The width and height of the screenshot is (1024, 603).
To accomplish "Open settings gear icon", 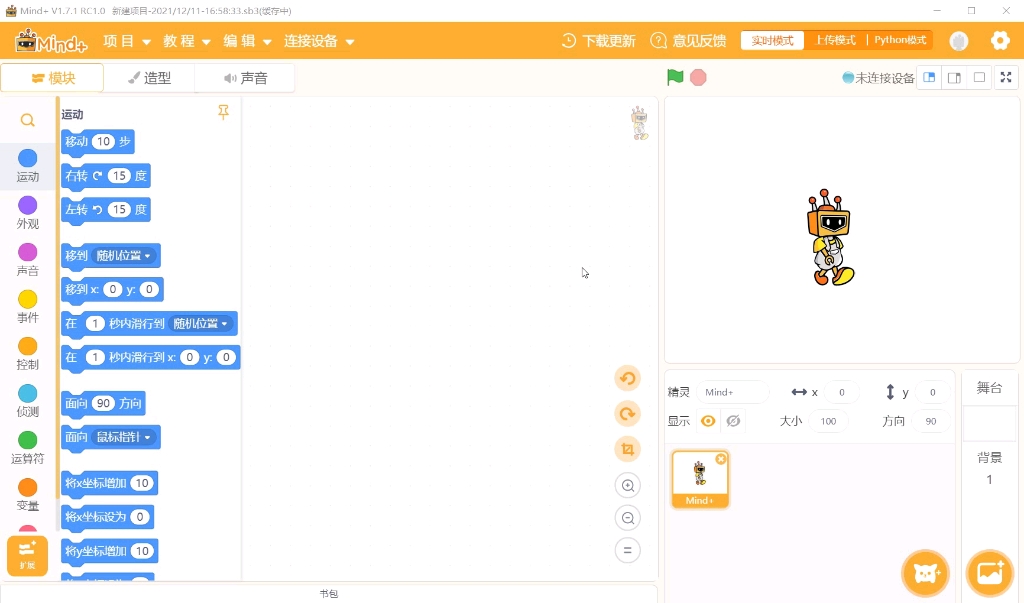I will pos(1000,41).
